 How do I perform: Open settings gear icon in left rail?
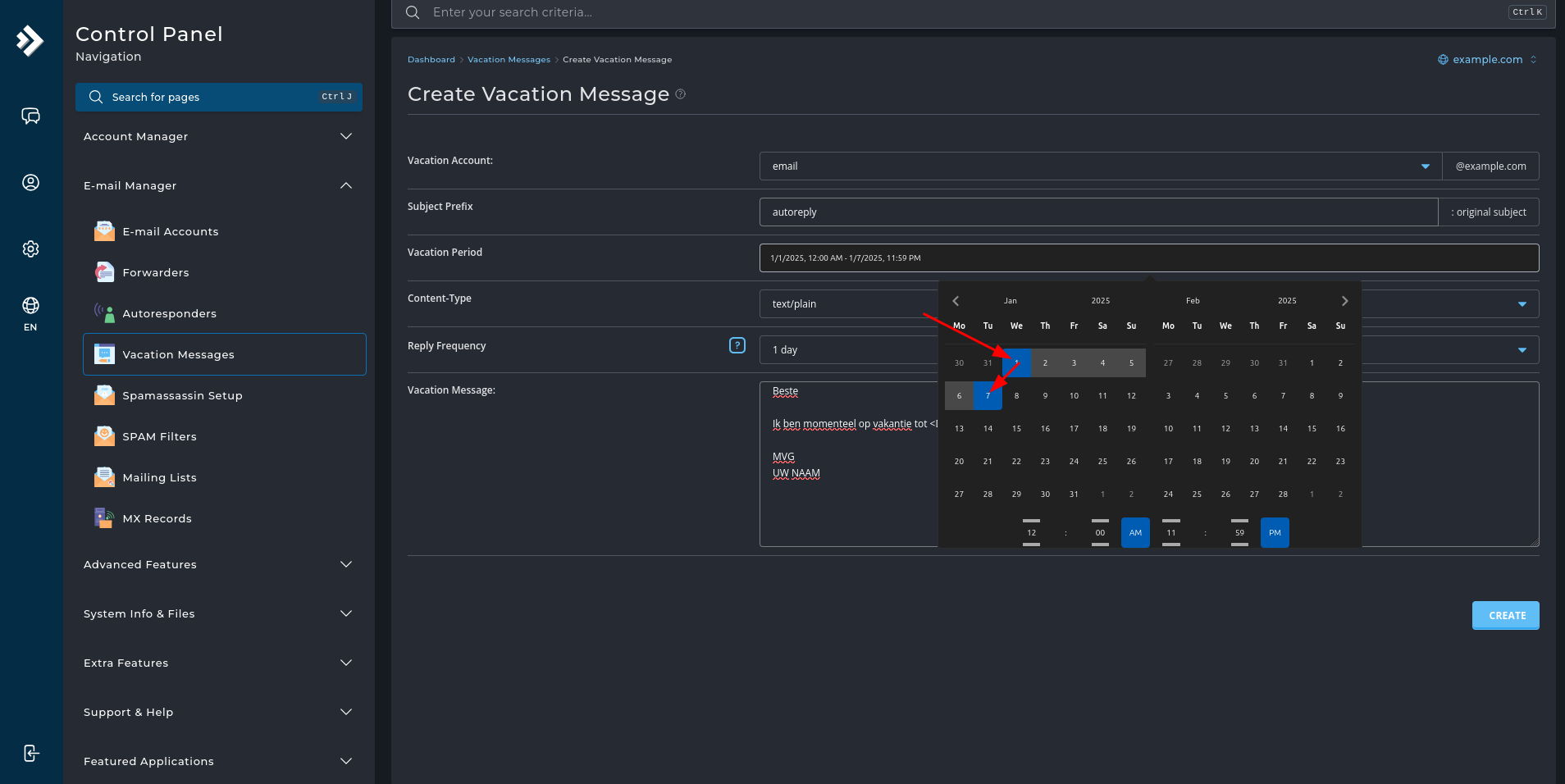pos(30,248)
